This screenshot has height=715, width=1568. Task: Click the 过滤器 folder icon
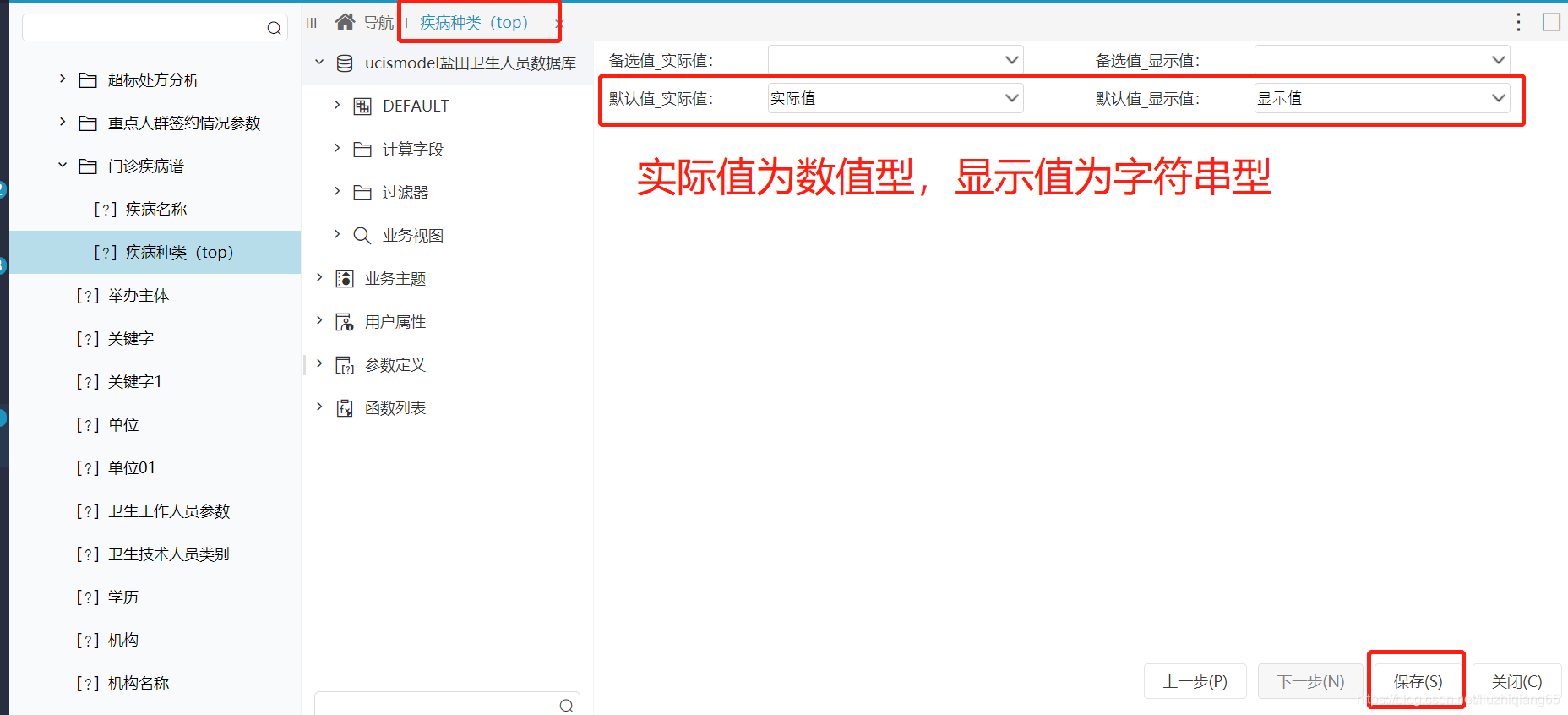pyautogui.click(x=362, y=193)
